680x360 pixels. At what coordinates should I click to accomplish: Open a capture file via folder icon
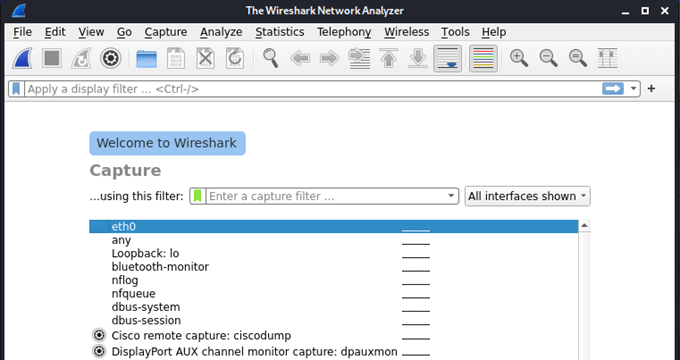point(147,58)
